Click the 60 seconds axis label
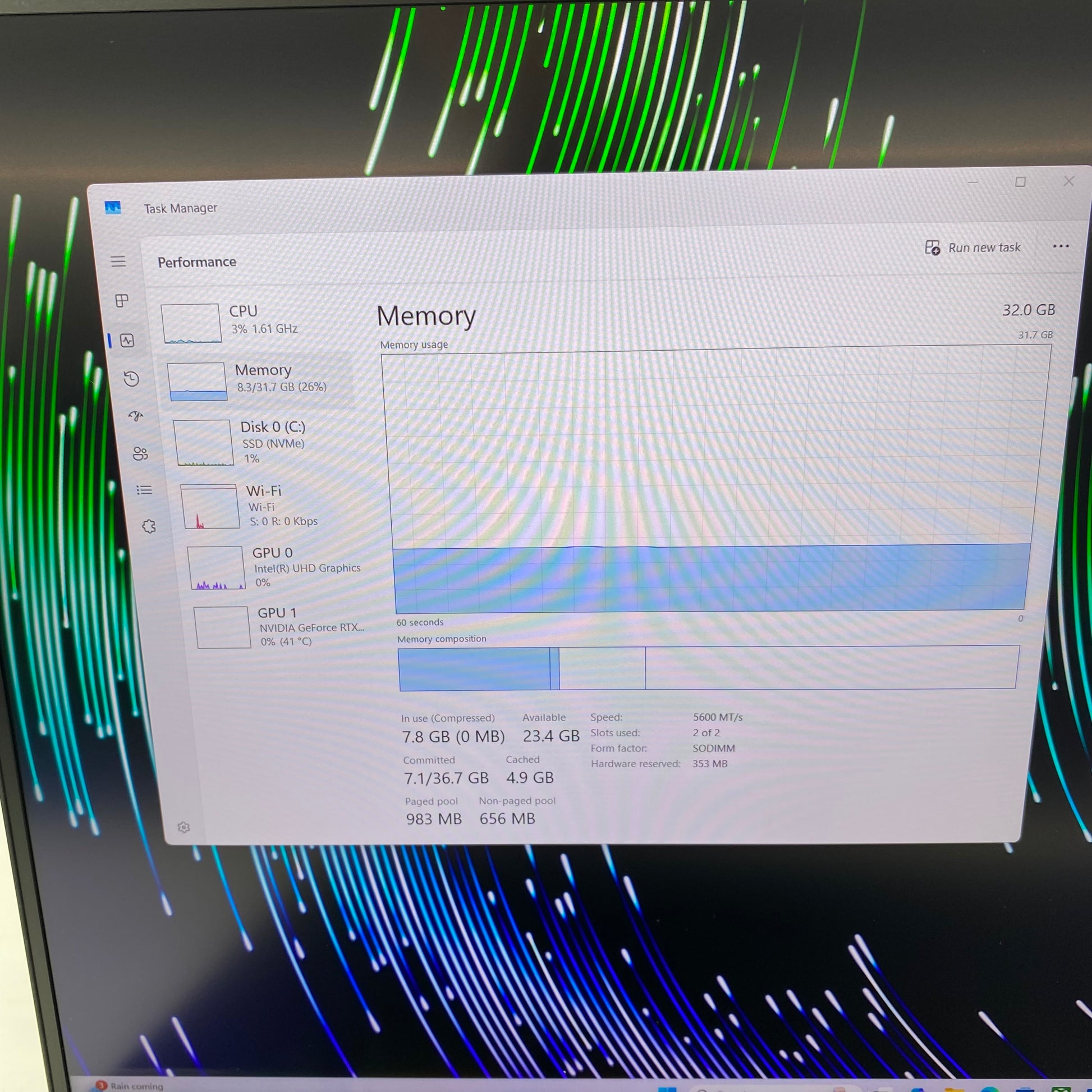This screenshot has width=1092, height=1092. [420, 622]
